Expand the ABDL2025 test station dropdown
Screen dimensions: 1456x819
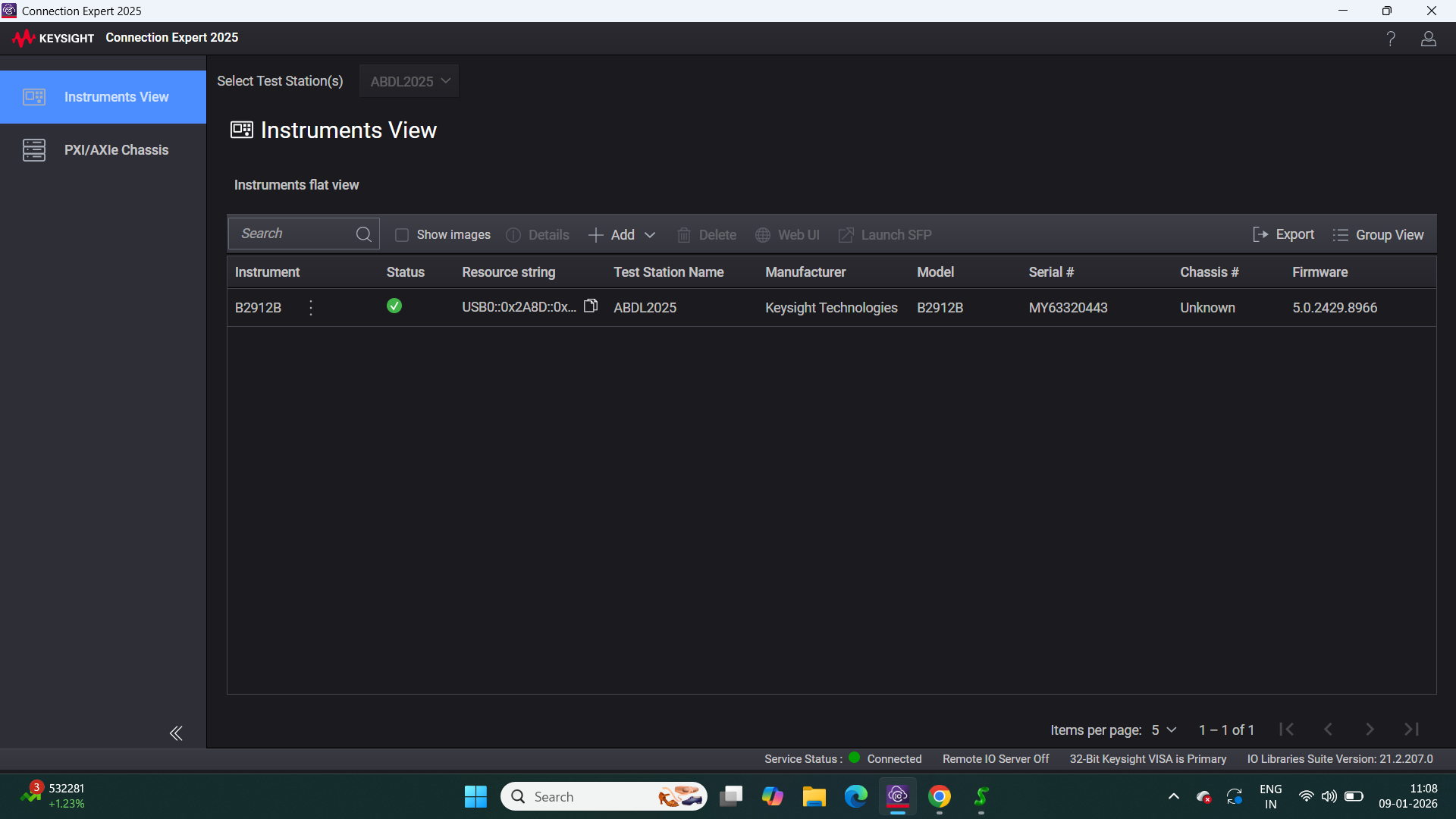click(409, 81)
